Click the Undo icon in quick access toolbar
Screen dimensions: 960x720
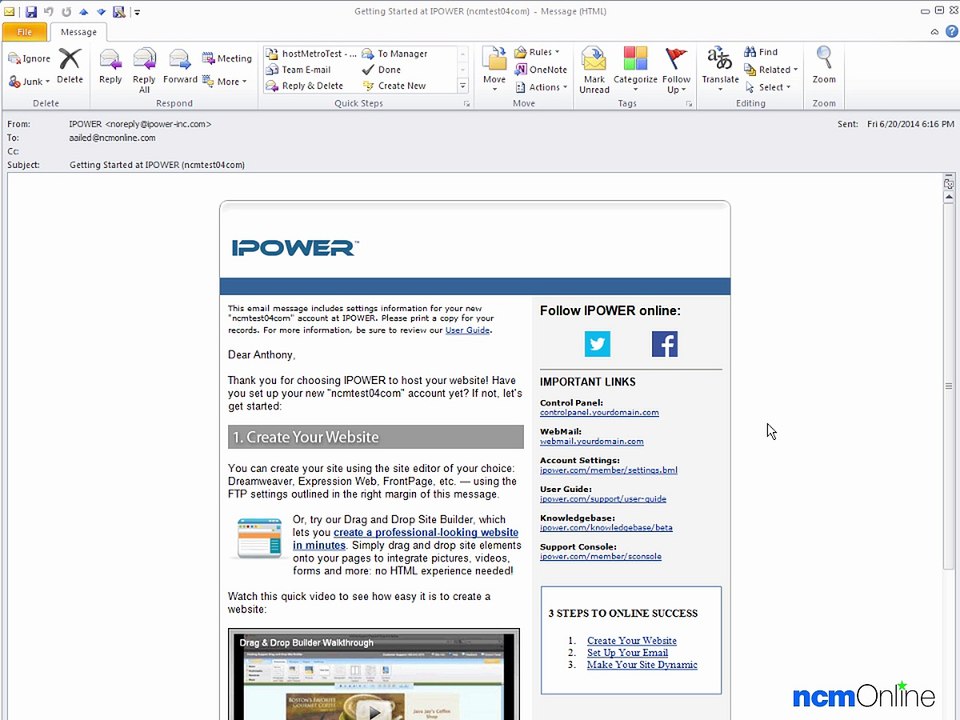click(48, 11)
